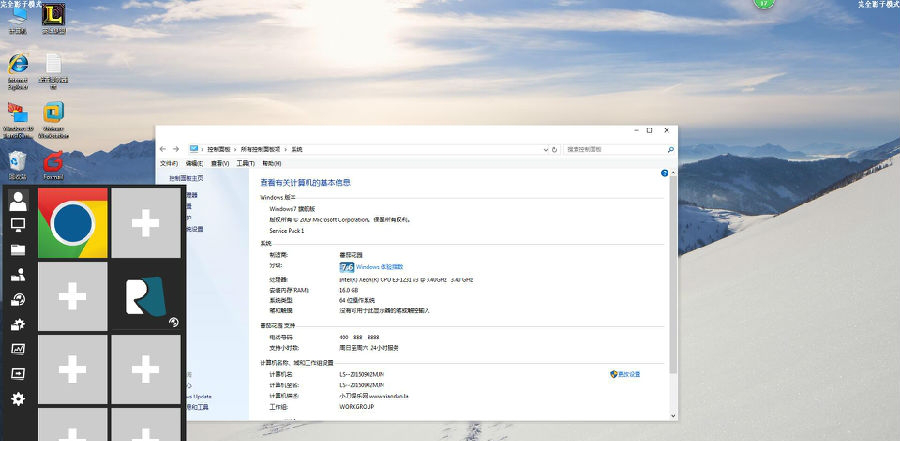This screenshot has height=458, width=900.
Task: Select the text 'Windows7 旗舰版'
Action: (x=292, y=209)
